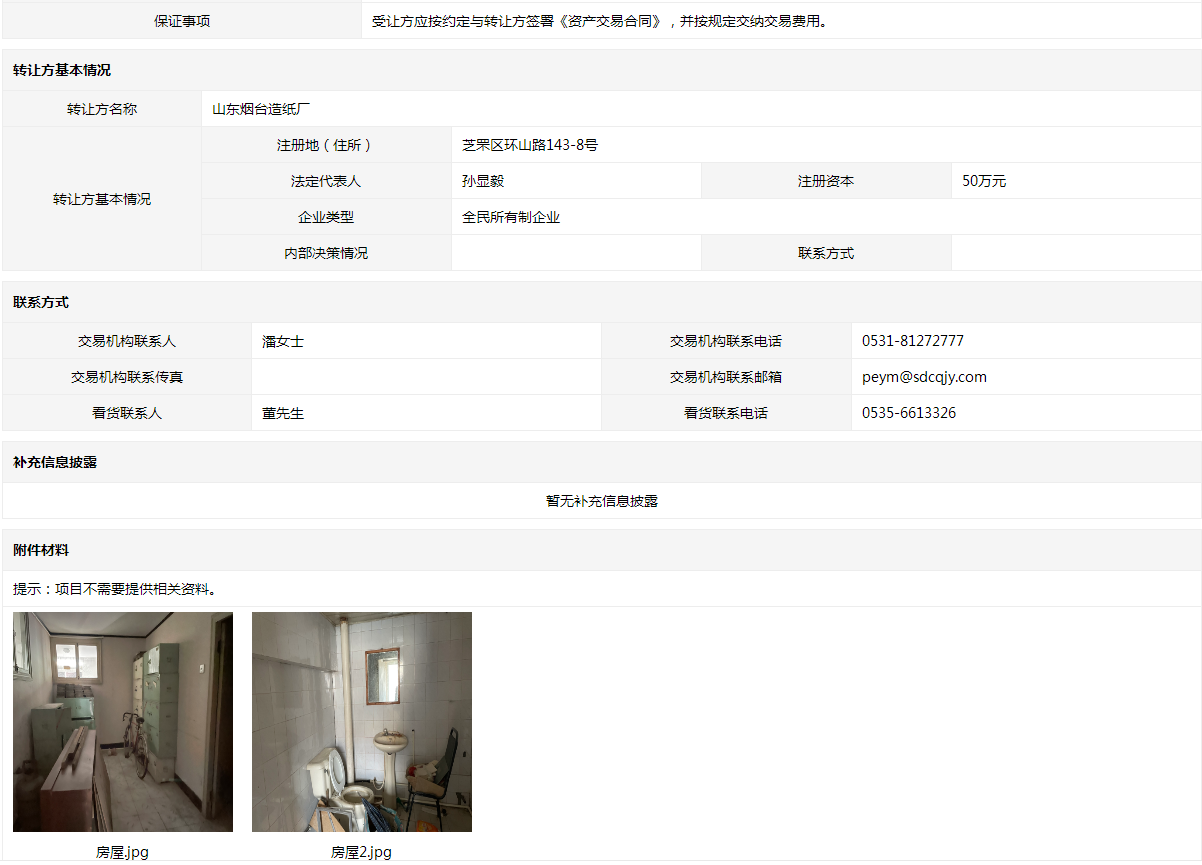Click the 注册地（住所） label
Viewport: 1202px width, 865px height.
point(326,145)
